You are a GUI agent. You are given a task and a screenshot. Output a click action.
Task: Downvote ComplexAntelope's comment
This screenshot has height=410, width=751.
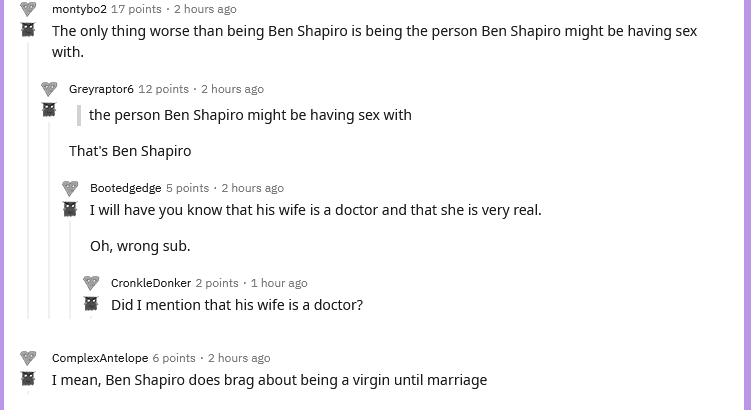28,379
